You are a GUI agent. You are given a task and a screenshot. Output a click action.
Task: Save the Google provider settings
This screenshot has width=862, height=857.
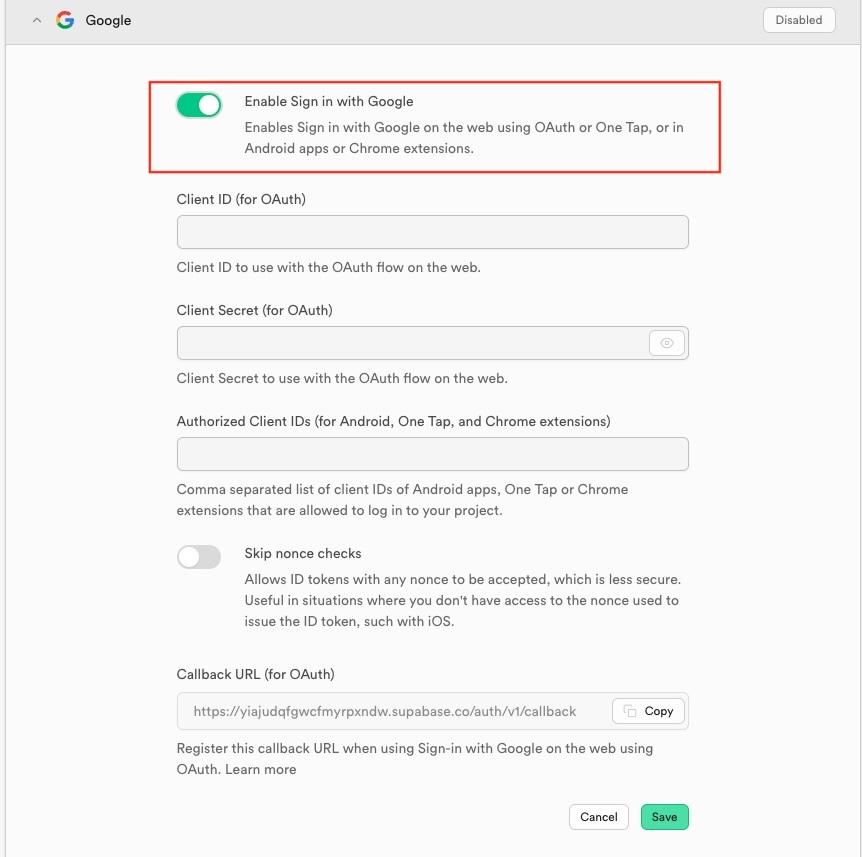(664, 816)
